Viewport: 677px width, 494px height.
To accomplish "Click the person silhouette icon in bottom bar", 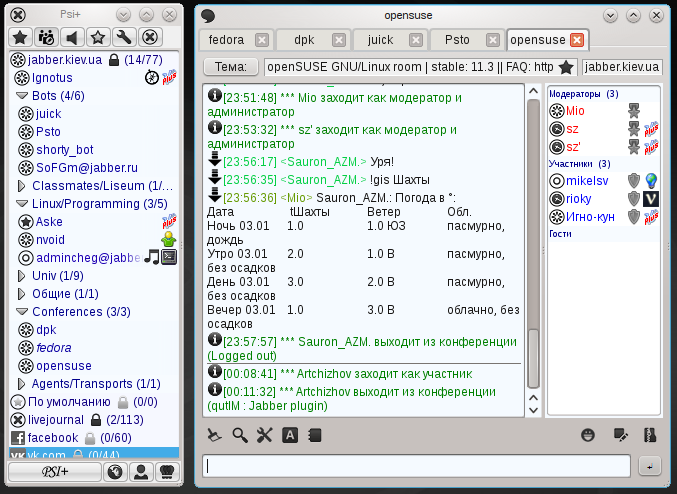I will click(141, 472).
